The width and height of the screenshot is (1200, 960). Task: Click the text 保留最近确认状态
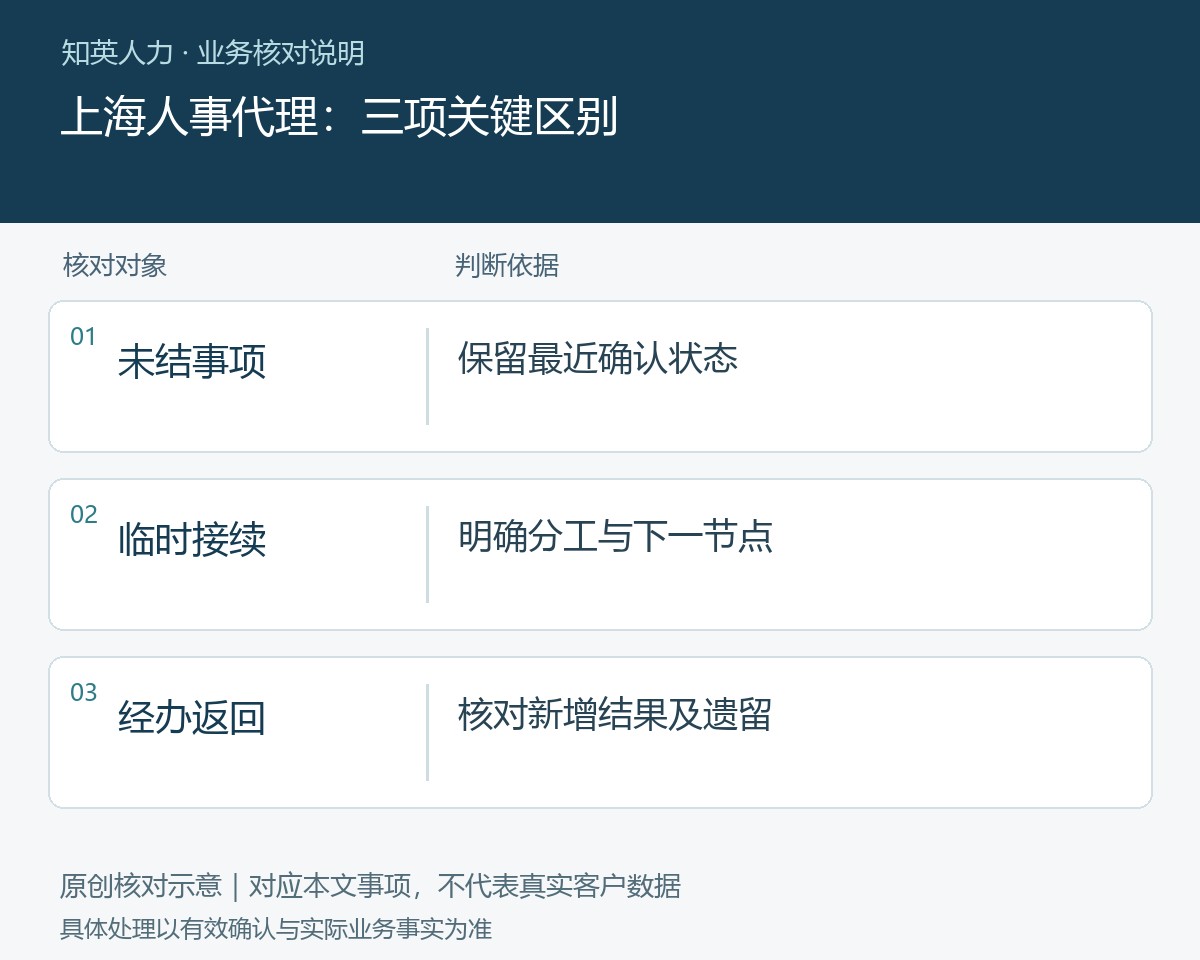point(598,358)
